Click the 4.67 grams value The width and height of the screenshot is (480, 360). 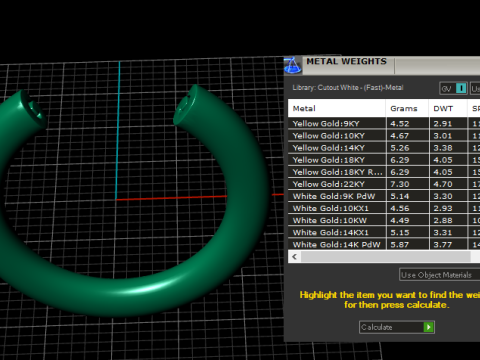pos(400,136)
